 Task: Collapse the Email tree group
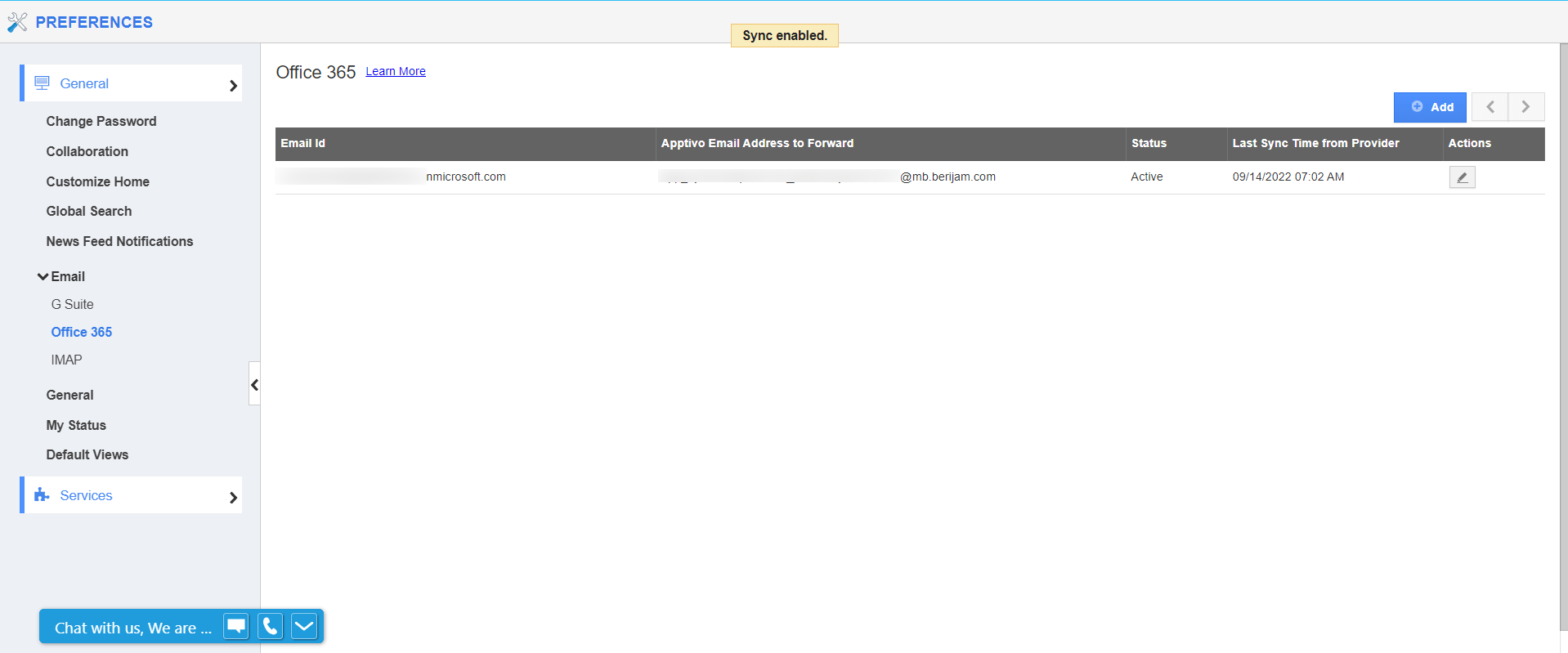click(x=43, y=277)
